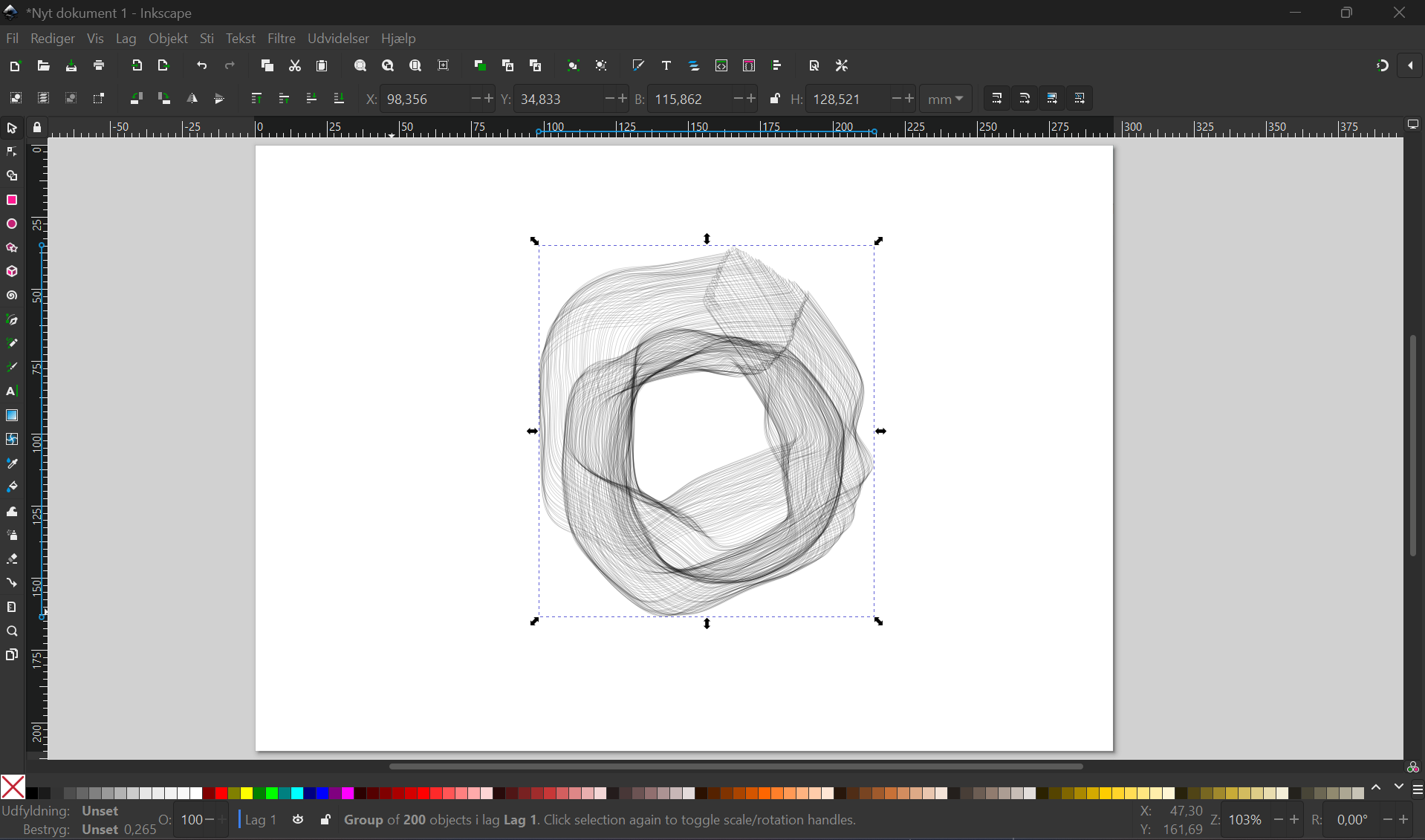Open Inkscape preferences

coord(842,65)
